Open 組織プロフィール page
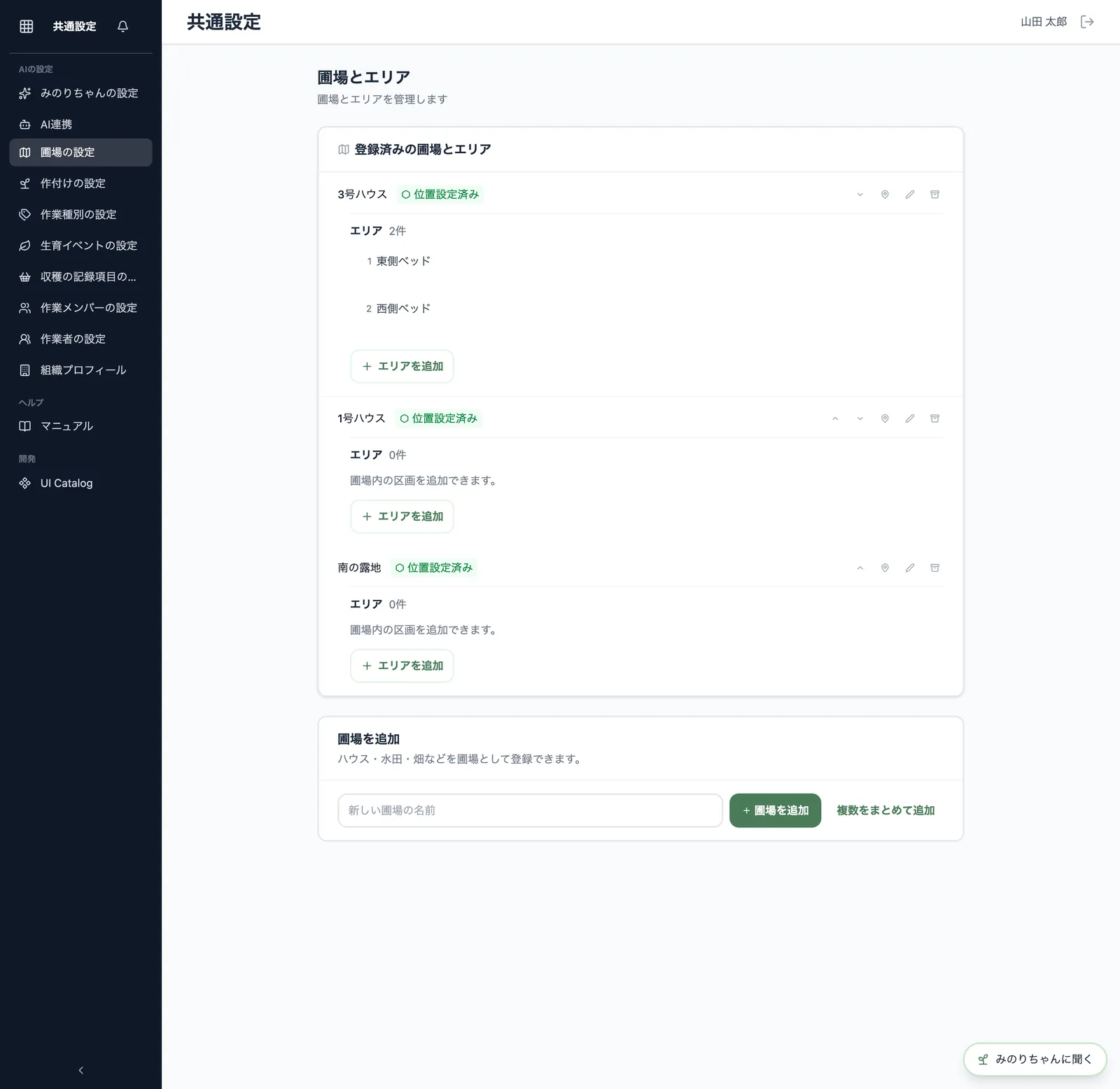This screenshot has height=1089, width=1120. pyautogui.click(x=80, y=370)
